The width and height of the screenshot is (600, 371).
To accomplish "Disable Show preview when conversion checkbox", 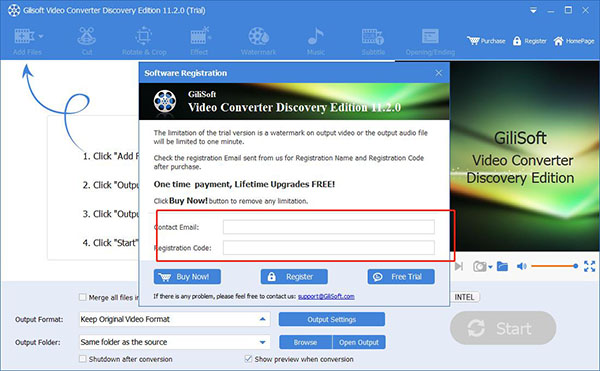I will click(x=248, y=359).
